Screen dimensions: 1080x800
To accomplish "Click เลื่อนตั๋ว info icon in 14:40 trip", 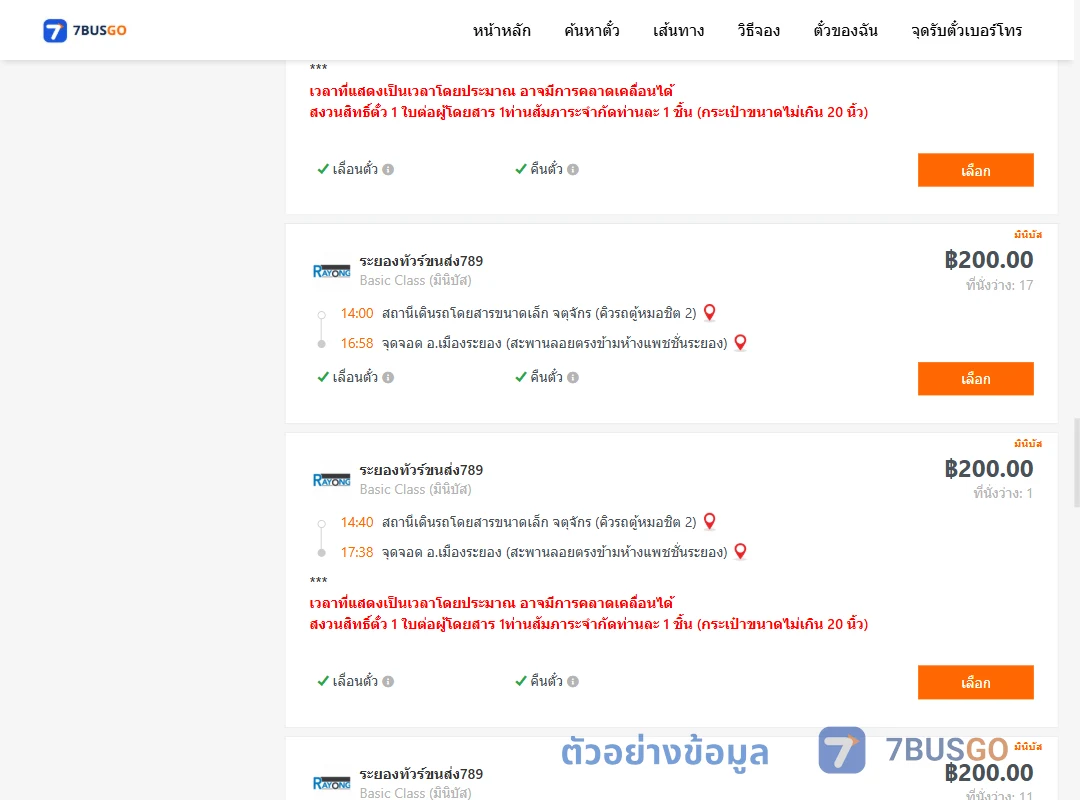I will click(388, 681).
